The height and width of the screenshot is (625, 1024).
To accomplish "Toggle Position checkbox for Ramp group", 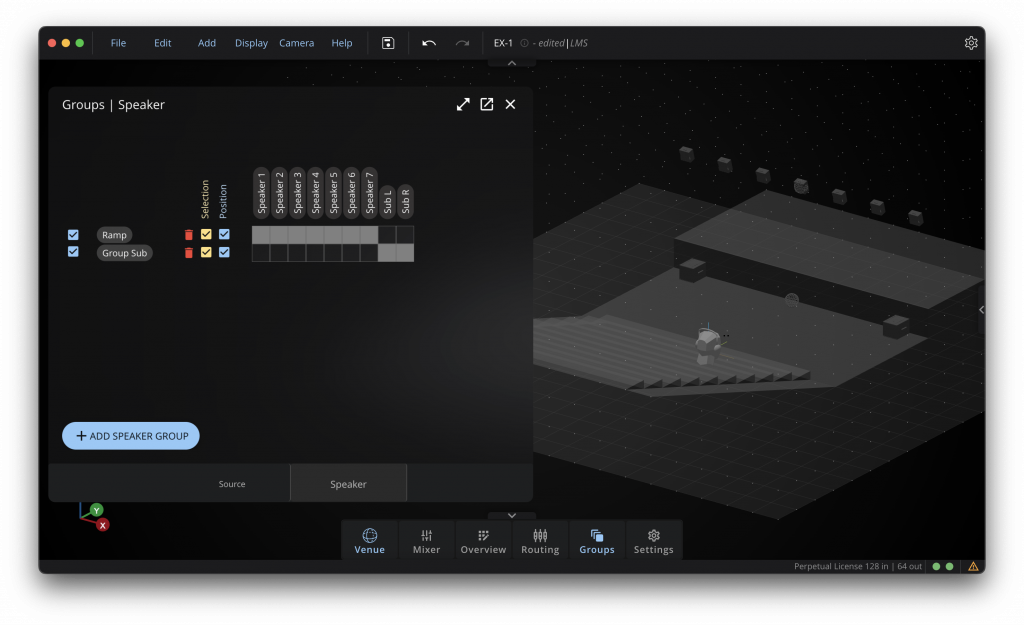I will click(x=224, y=234).
